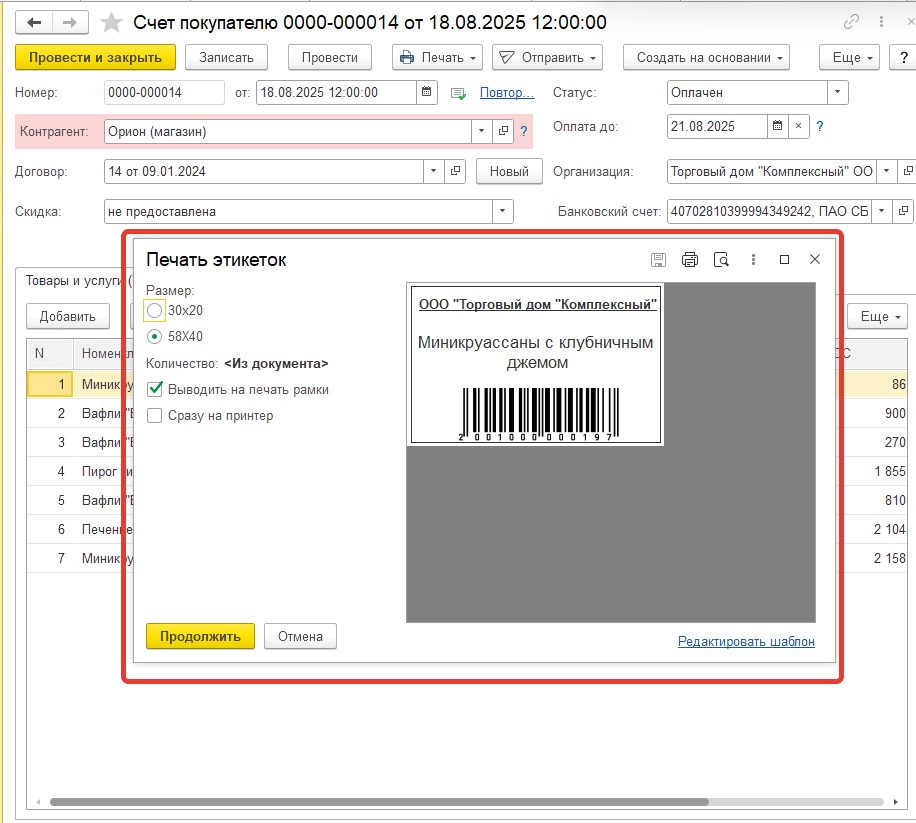Viewport: 916px width, 823px height.
Task: Open the Создать на основании menu
Action: (x=706, y=57)
